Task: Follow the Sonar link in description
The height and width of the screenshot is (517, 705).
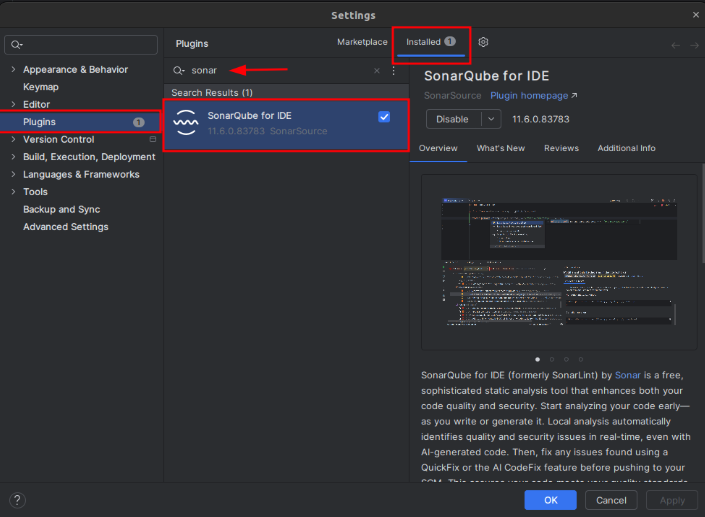Action: click(x=627, y=375)
